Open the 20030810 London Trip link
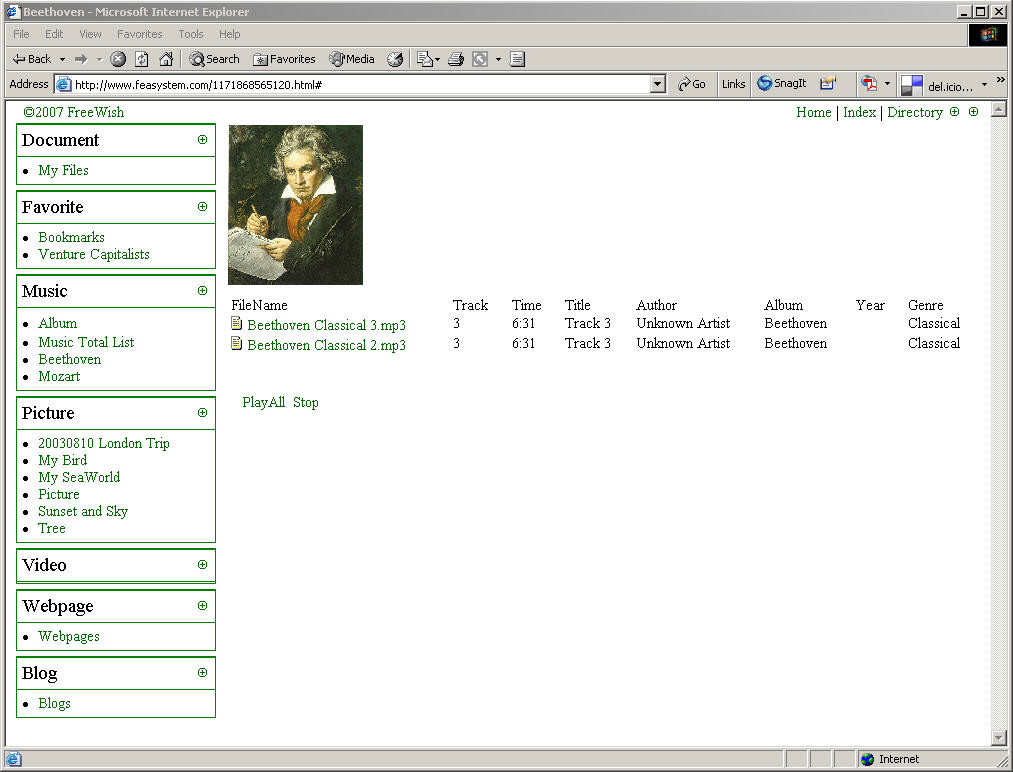 pyautogui.click(x=103, y=443)
